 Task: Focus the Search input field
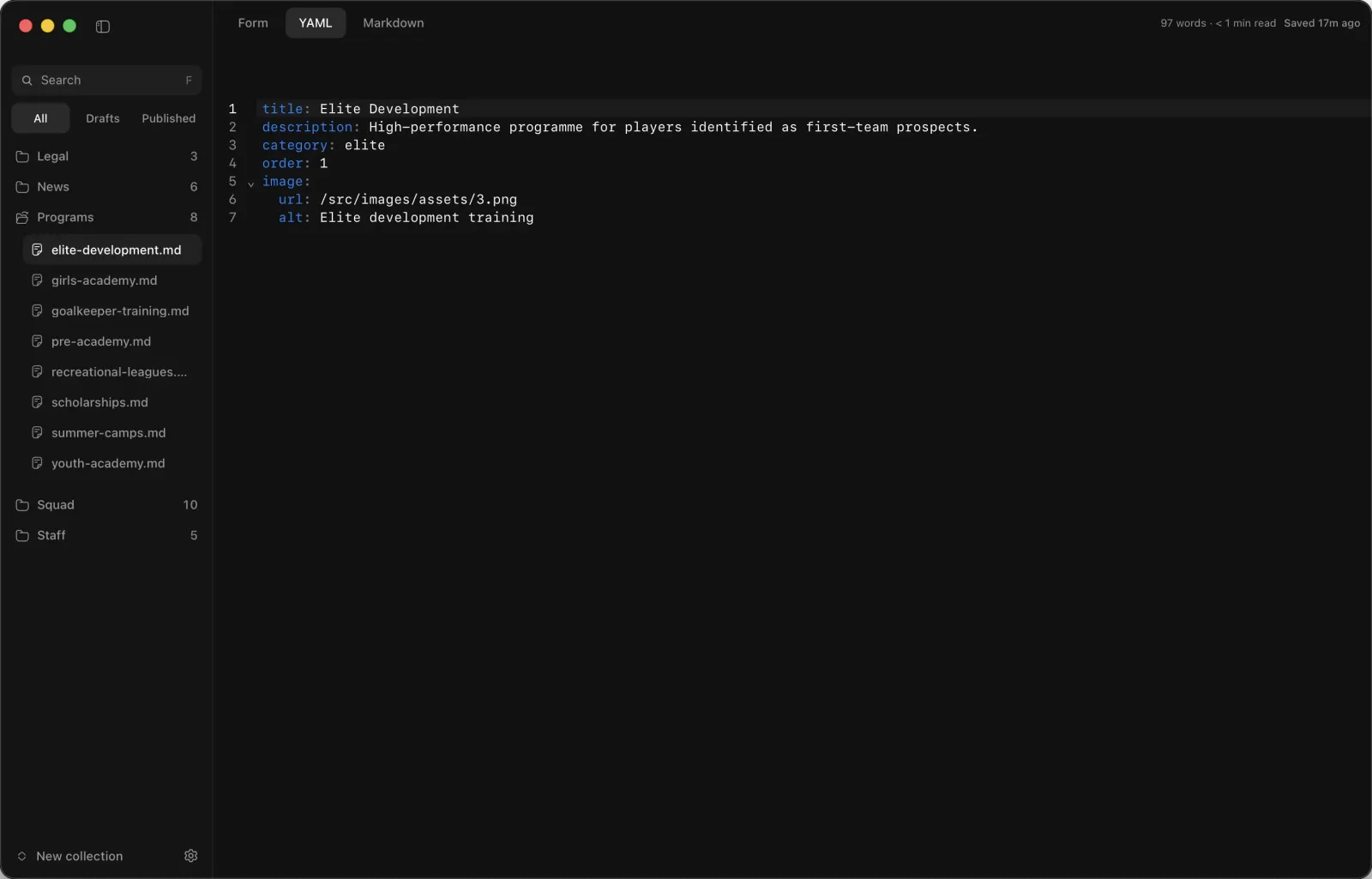106,80
